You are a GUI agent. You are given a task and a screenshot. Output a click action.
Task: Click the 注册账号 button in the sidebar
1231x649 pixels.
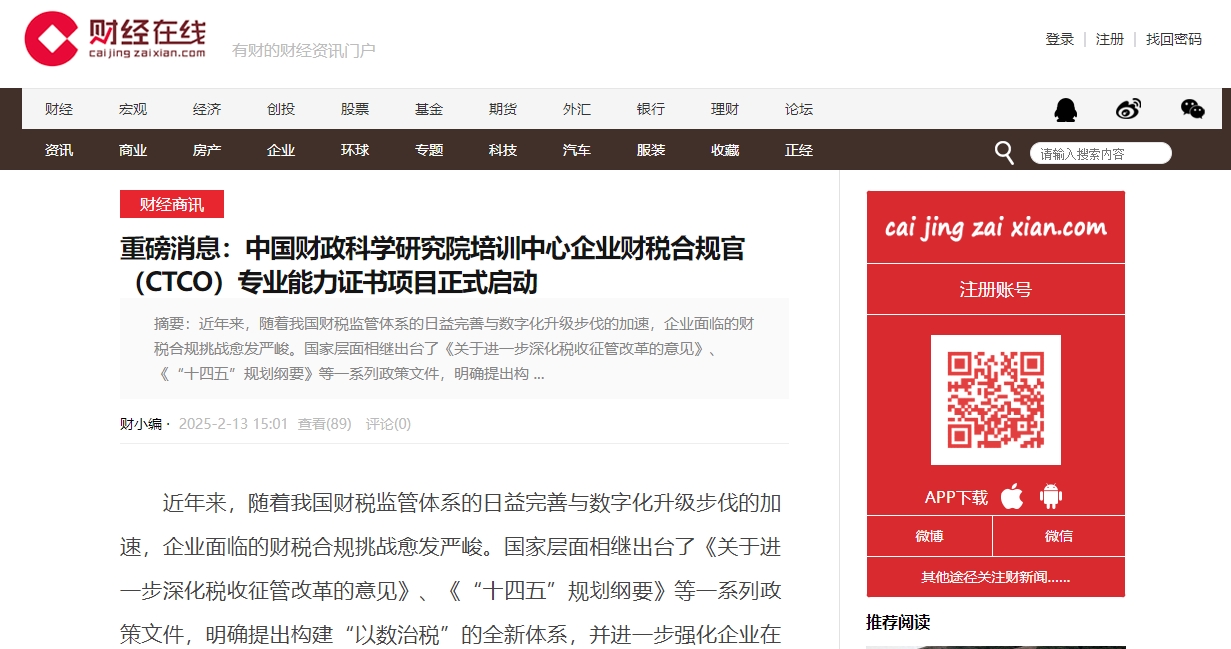coord(996,288)
